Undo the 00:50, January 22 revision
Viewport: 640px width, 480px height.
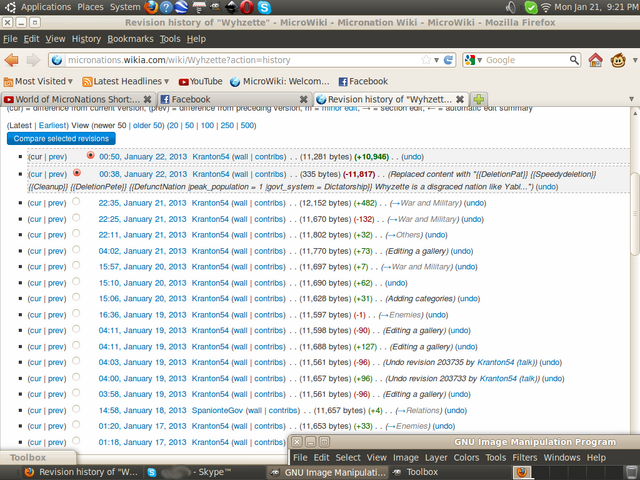(x=412, y=157)
